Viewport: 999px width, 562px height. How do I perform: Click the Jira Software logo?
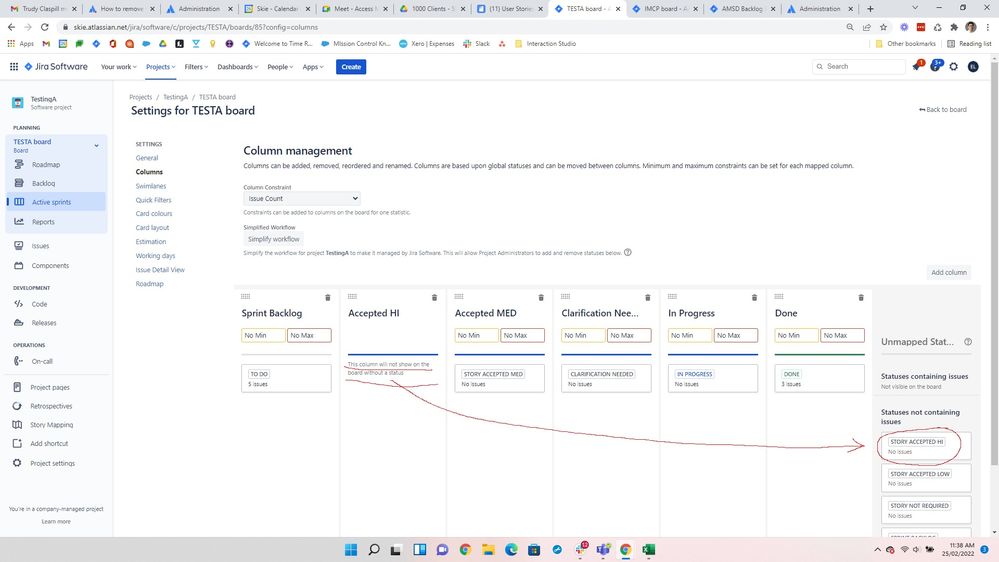[x=56, y=66]
